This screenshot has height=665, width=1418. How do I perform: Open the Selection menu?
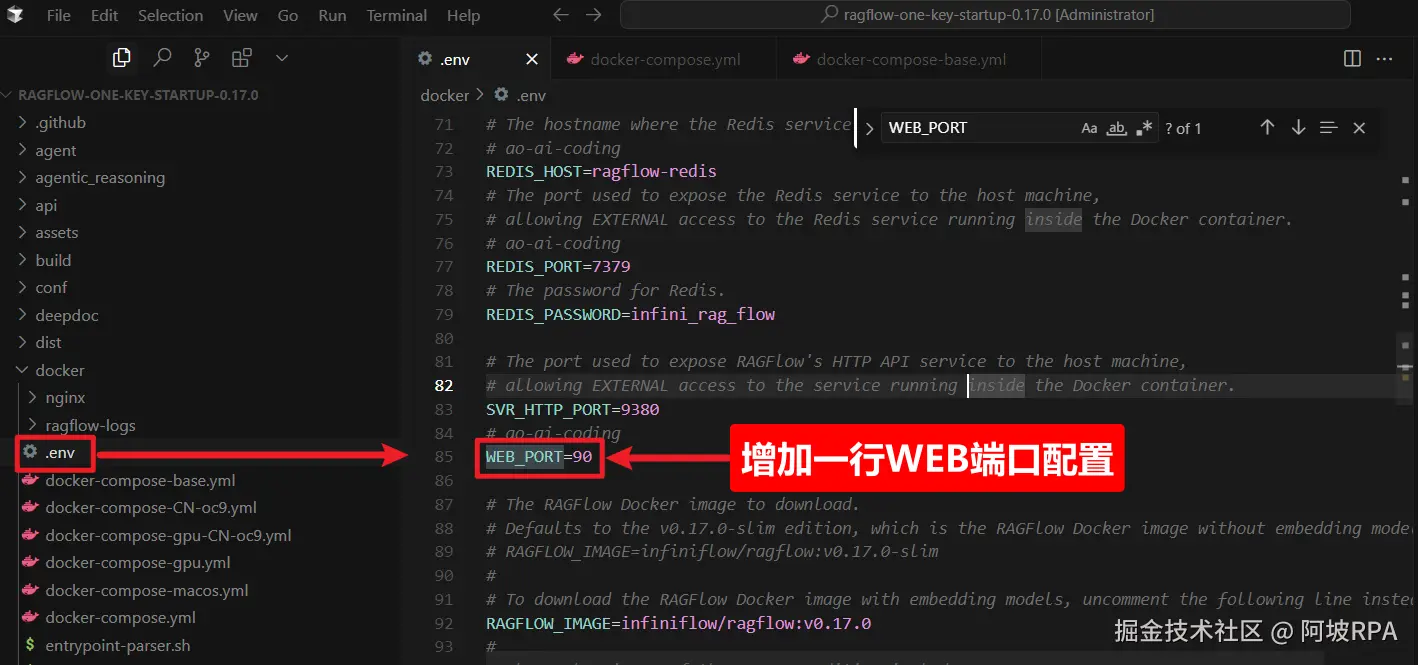(170, 15)
